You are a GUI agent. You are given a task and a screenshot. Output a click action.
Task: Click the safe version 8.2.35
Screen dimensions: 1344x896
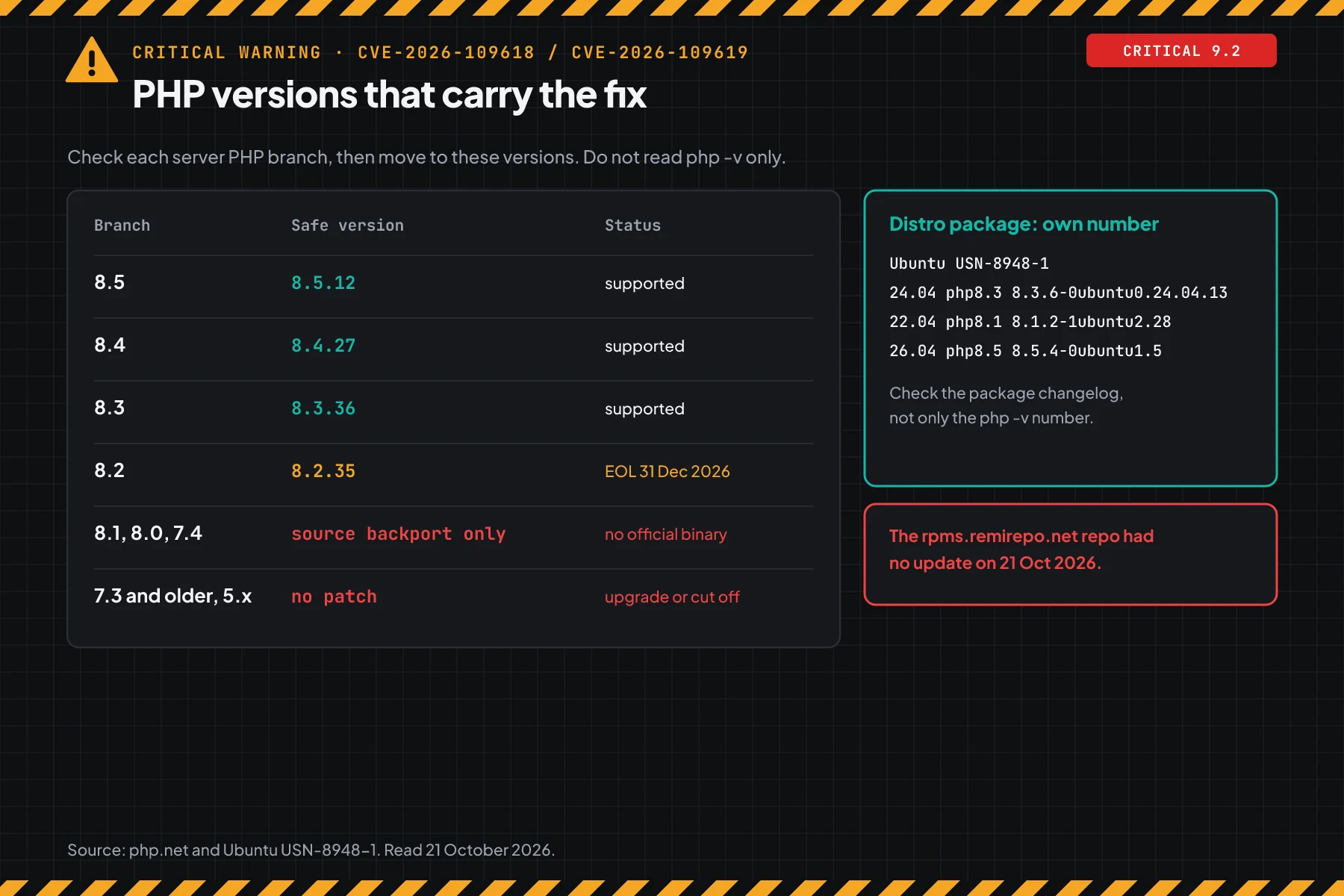pos(323,471)
